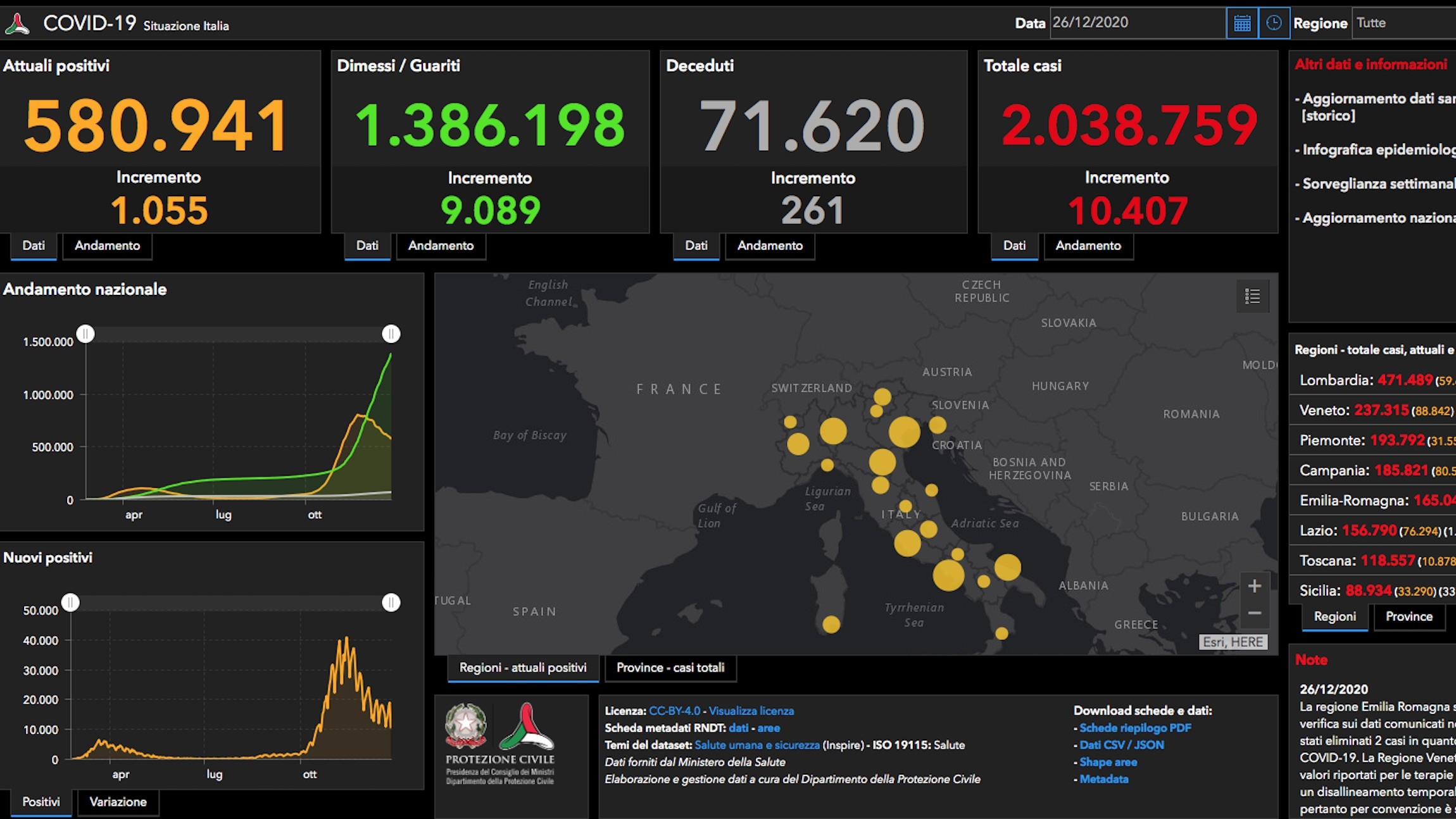Switch Attuali positivi to Andamento tab
1456x819 pixels.
tap(108, 246)
